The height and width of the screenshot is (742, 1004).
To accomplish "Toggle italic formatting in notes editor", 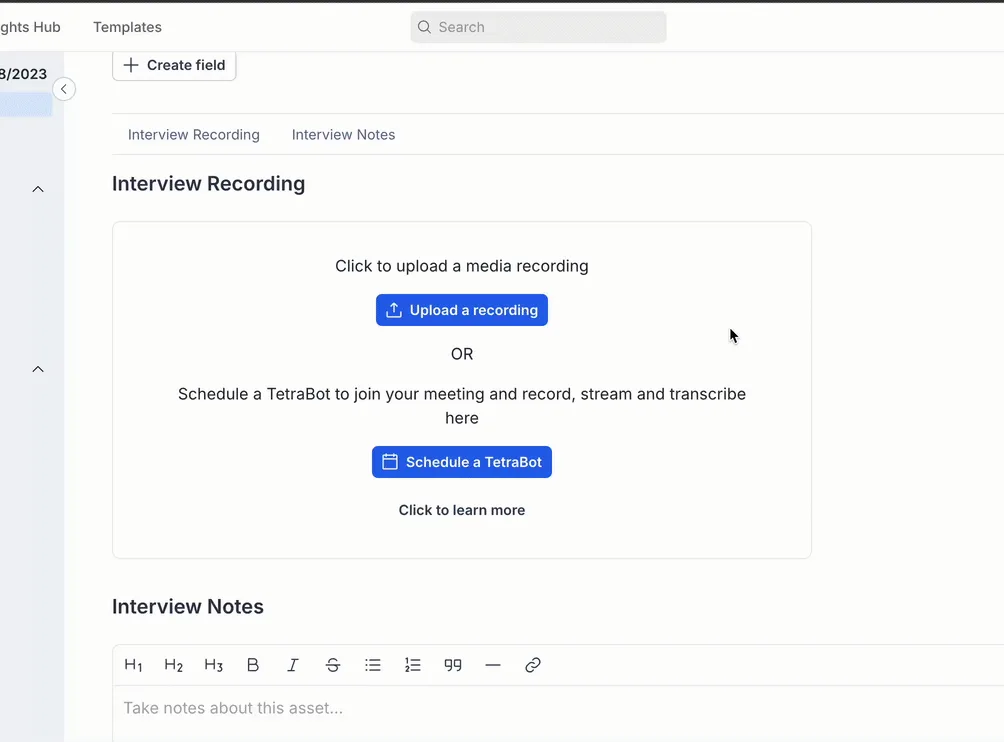I will pos(293,665).
